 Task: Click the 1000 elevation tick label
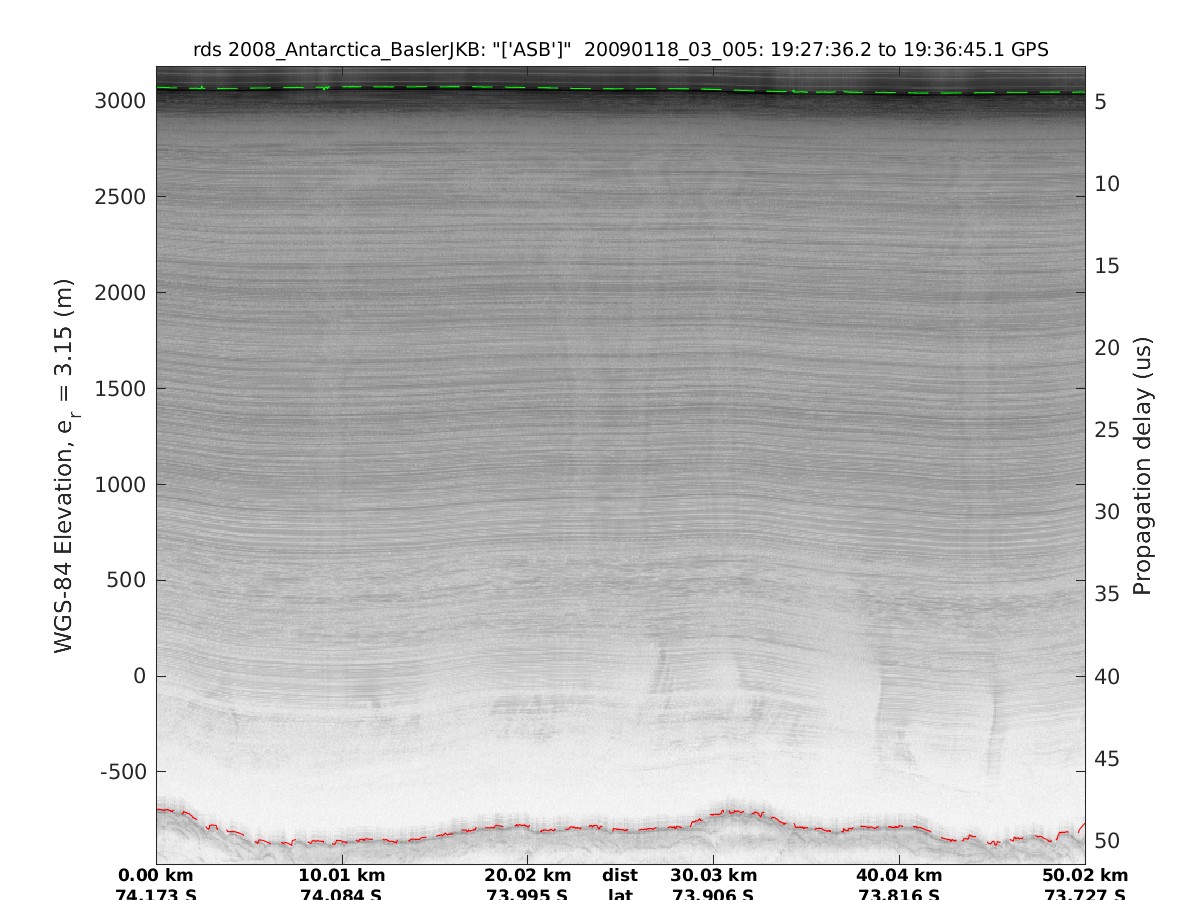click(x=121, y=485)
